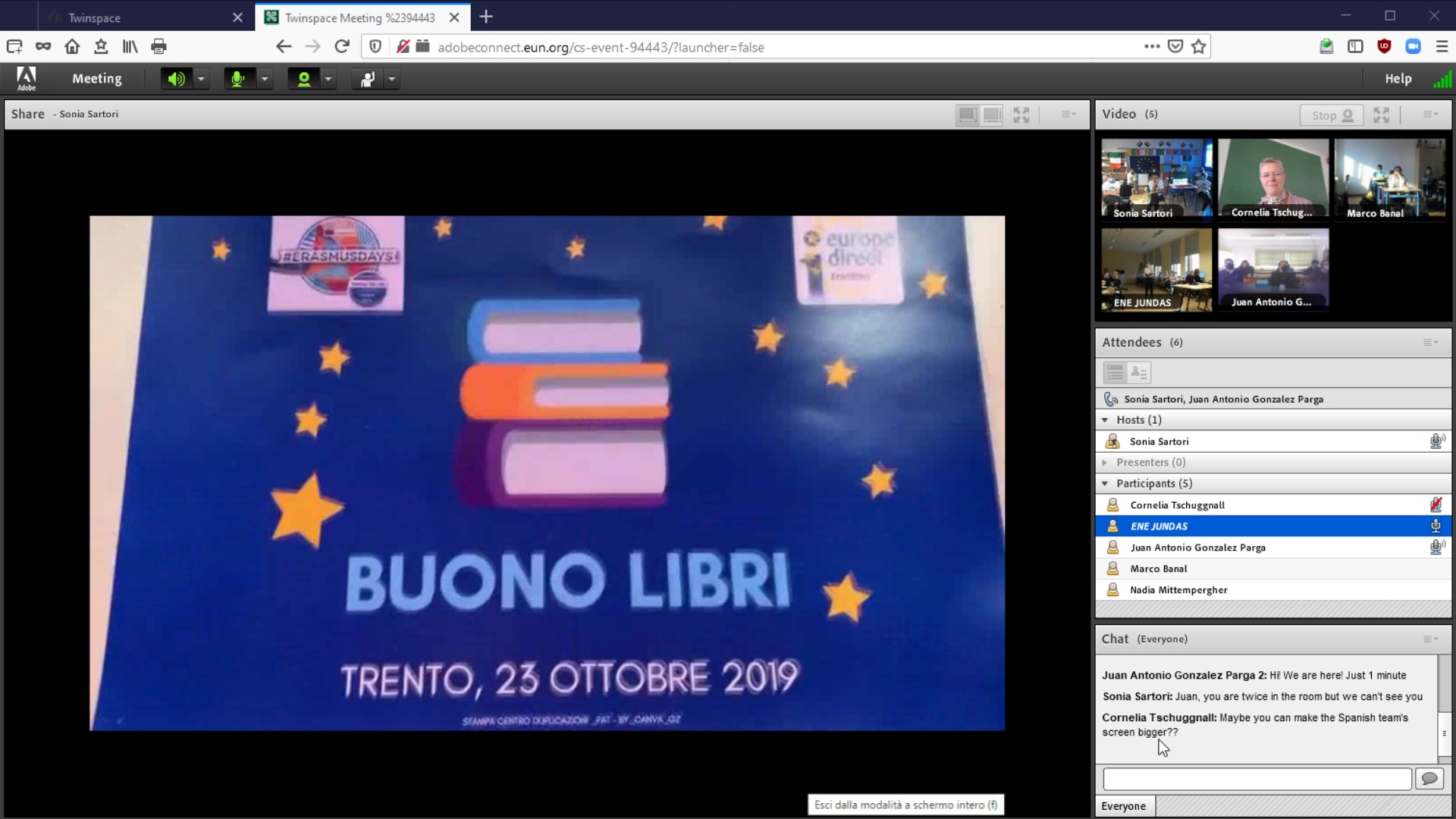Click the send chat message button
1456x819 pixels.
pyautogui.click(x=1429, y=779)
